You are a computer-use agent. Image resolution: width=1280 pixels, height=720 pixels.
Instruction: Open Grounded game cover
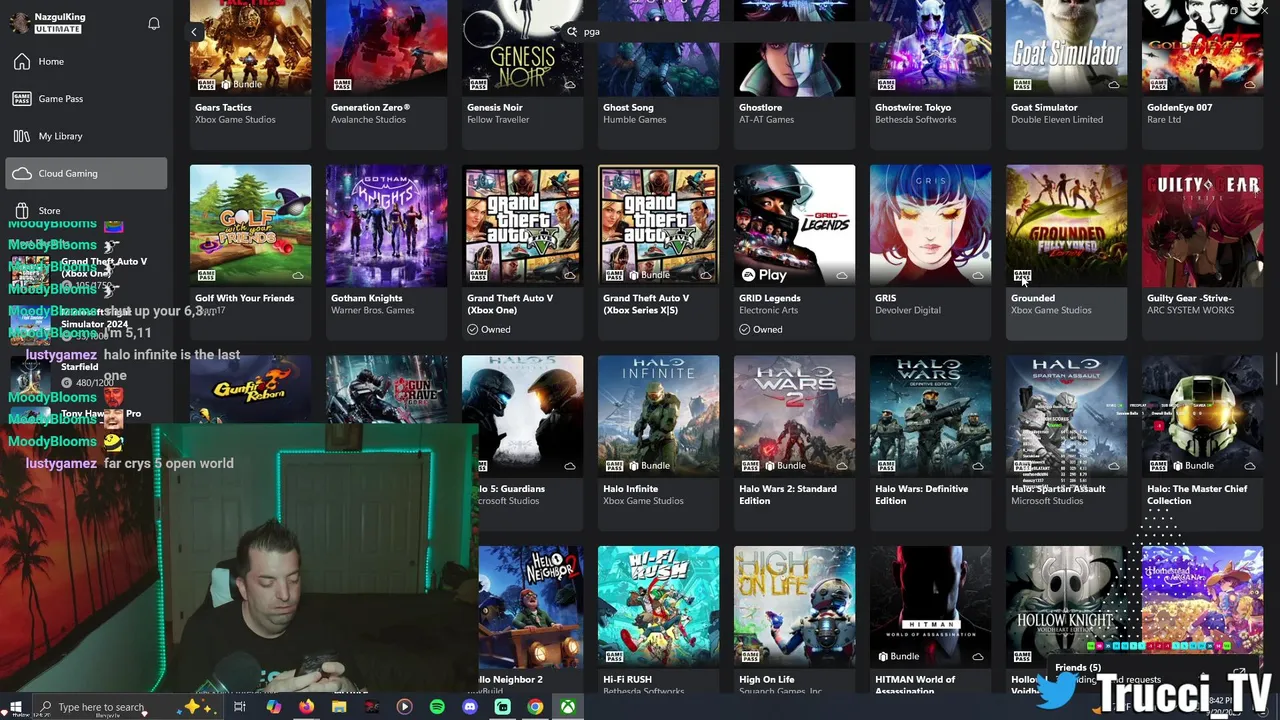pos(1066,225)
